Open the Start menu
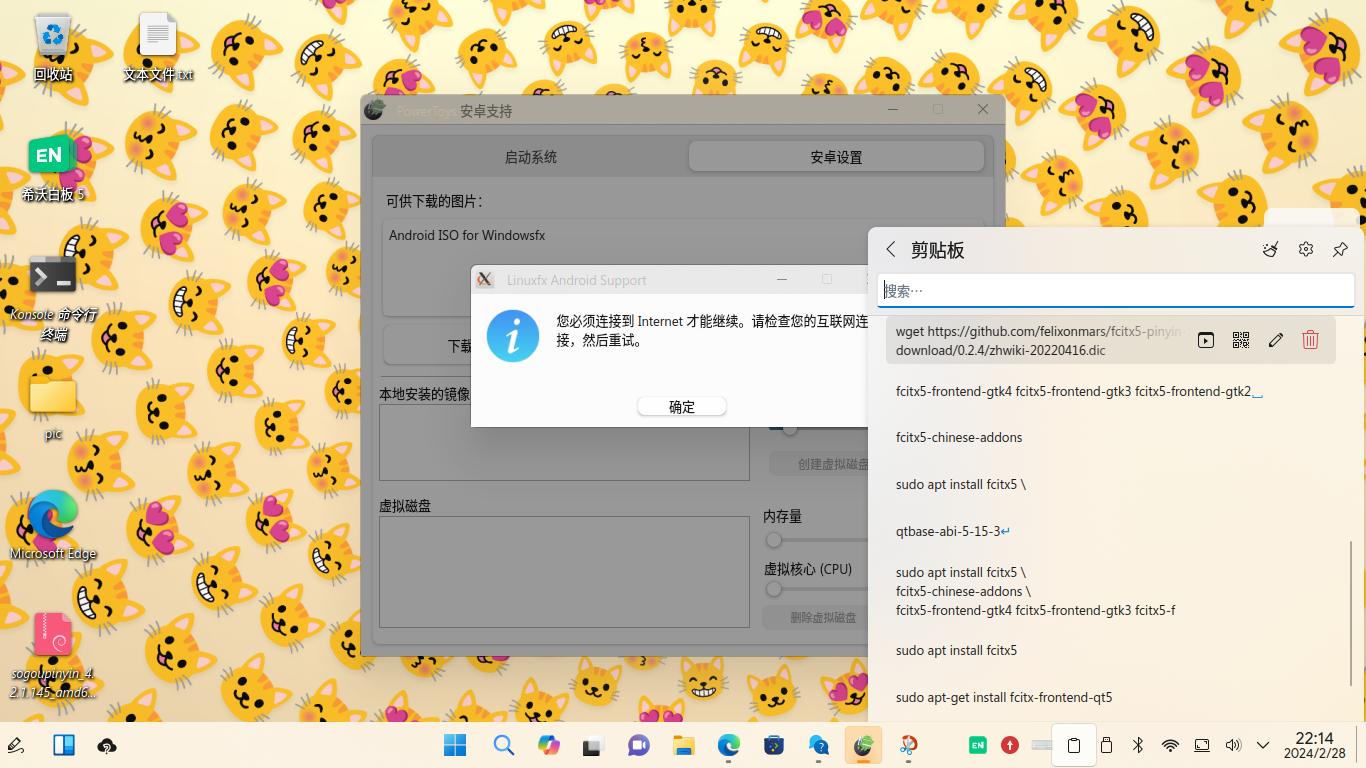Viewport: 1366px width, 768px height. [x=455, y=745]
